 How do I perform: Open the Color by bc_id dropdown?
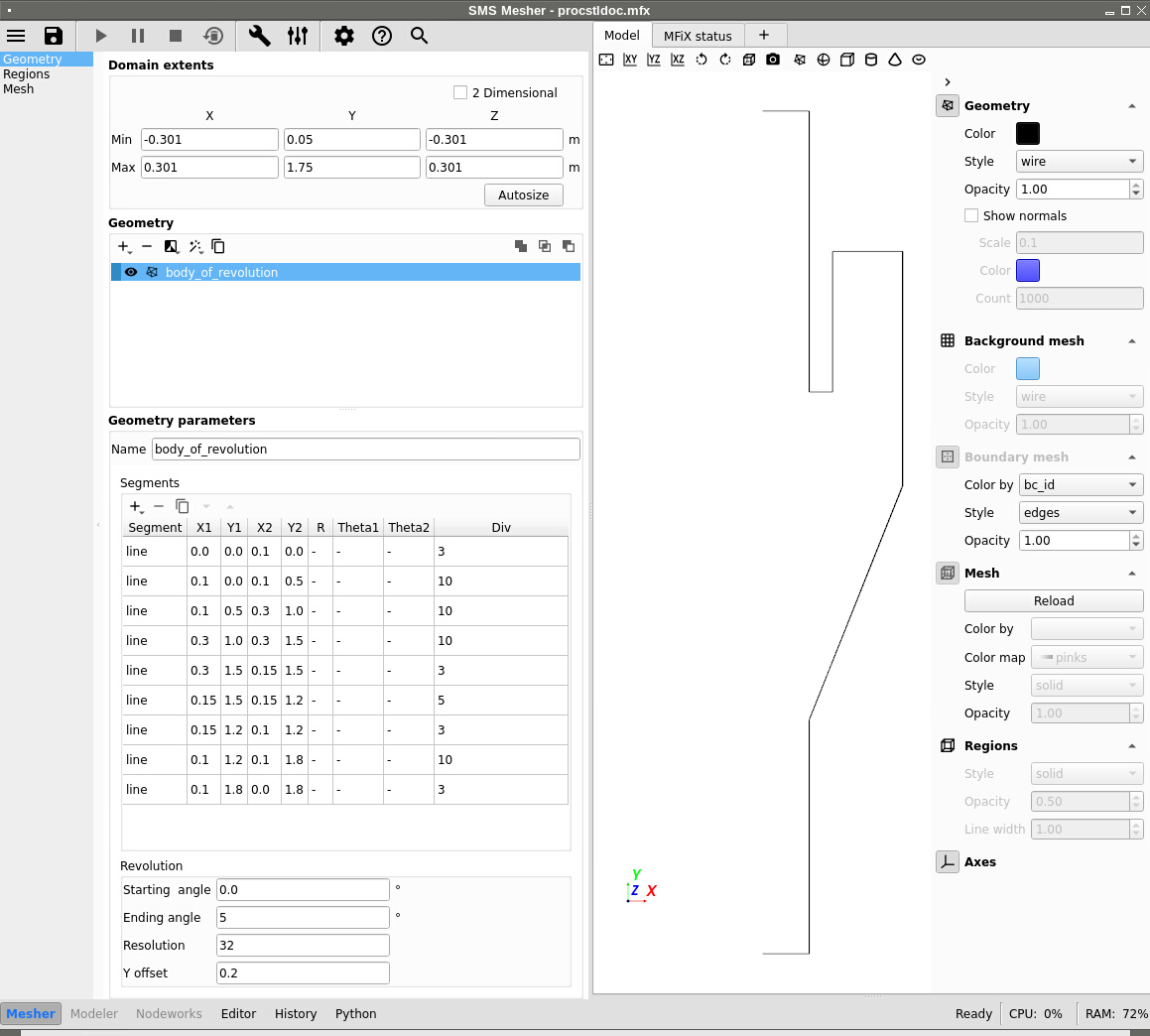(1079, 484)
